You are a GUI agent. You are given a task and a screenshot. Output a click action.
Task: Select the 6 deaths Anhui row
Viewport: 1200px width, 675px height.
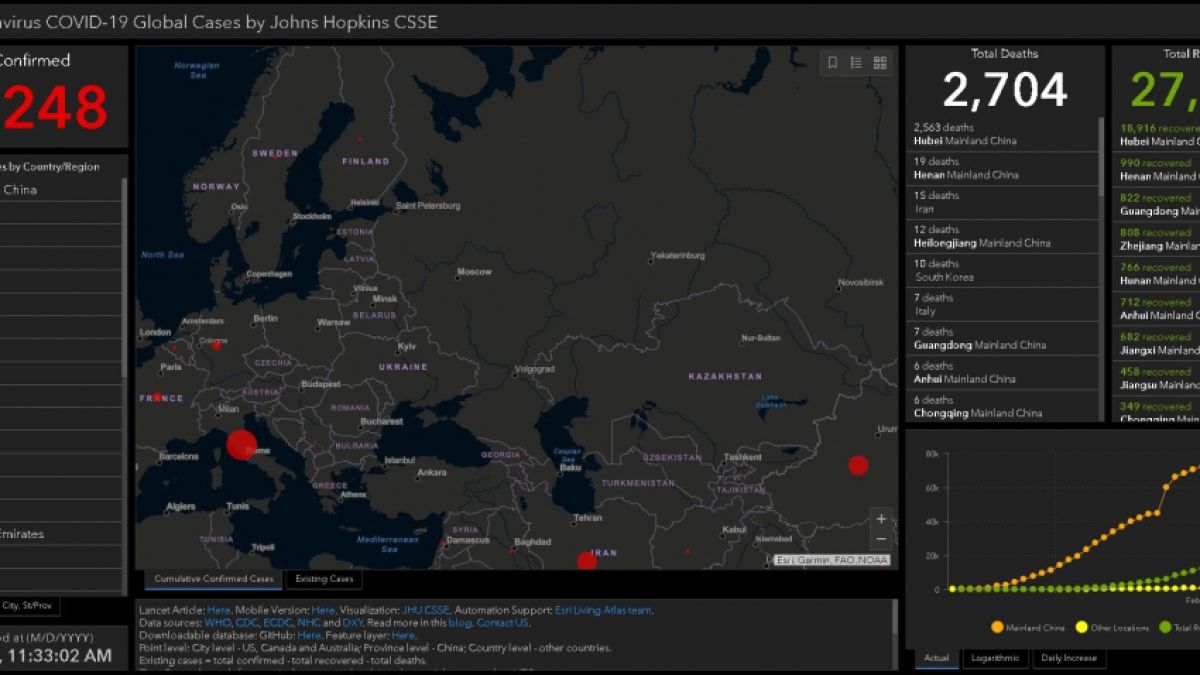tap(1002, 373)
